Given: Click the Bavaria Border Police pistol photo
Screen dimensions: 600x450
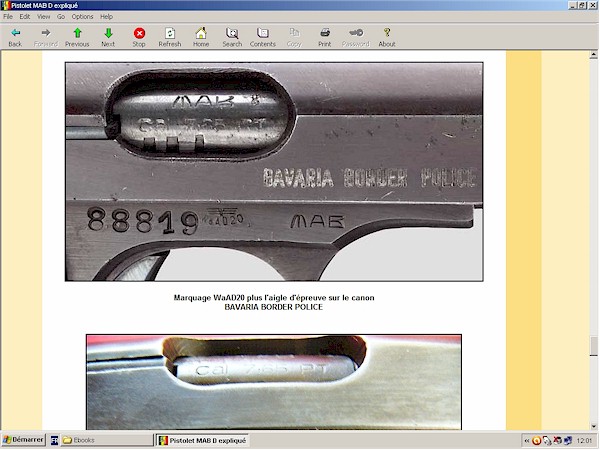Looking at the screenshot, I should click(274, 172).
